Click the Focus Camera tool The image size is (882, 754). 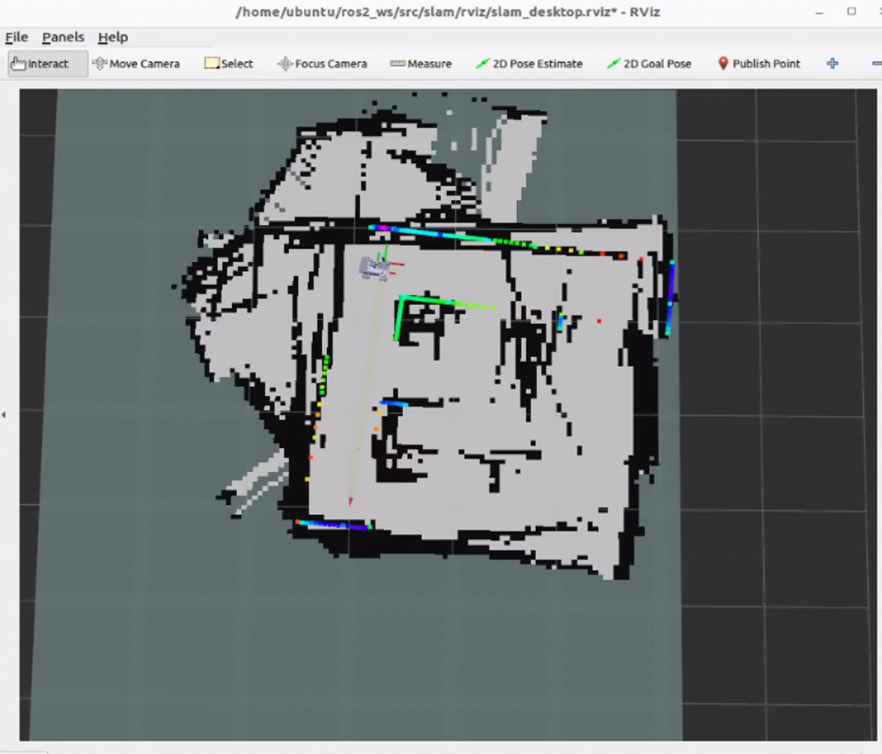tap(322, 64)
